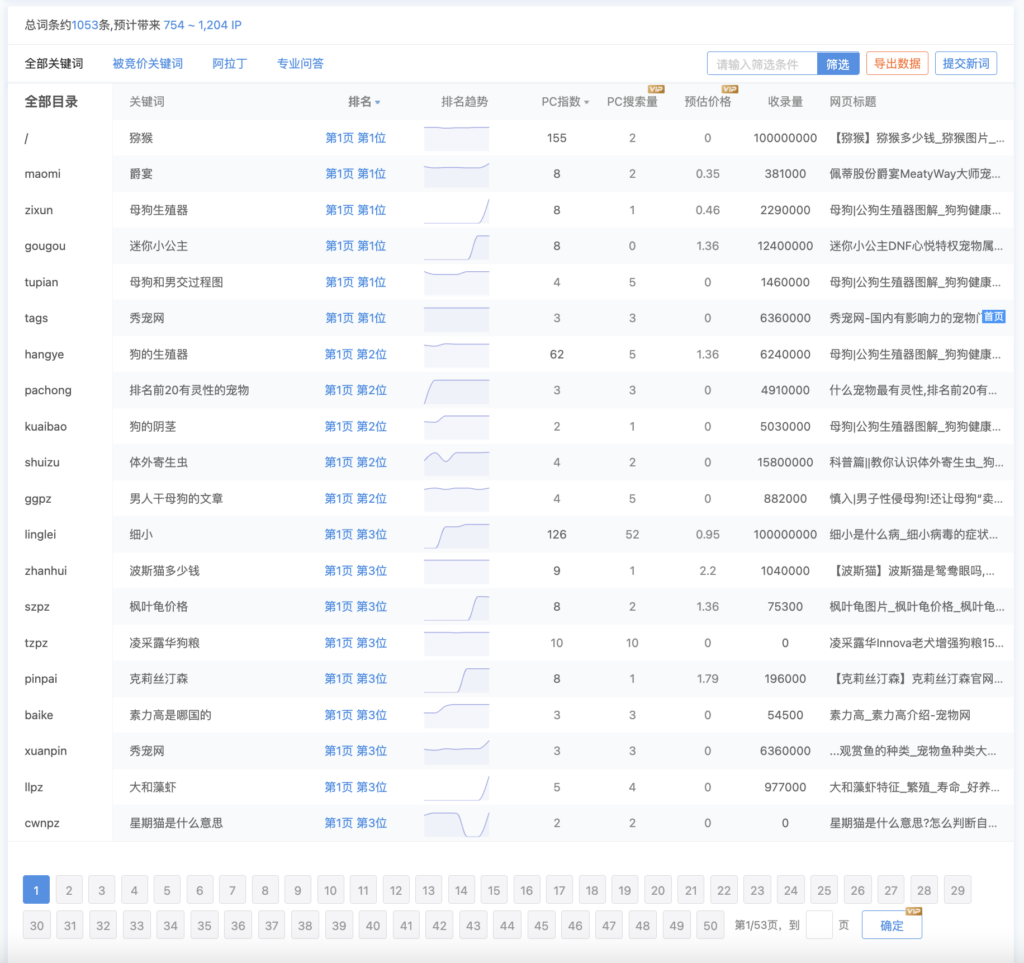Screen dimensions: 1024x963
Task: Click the VIP badge above PC搜索量
Action: click(656, 89)
